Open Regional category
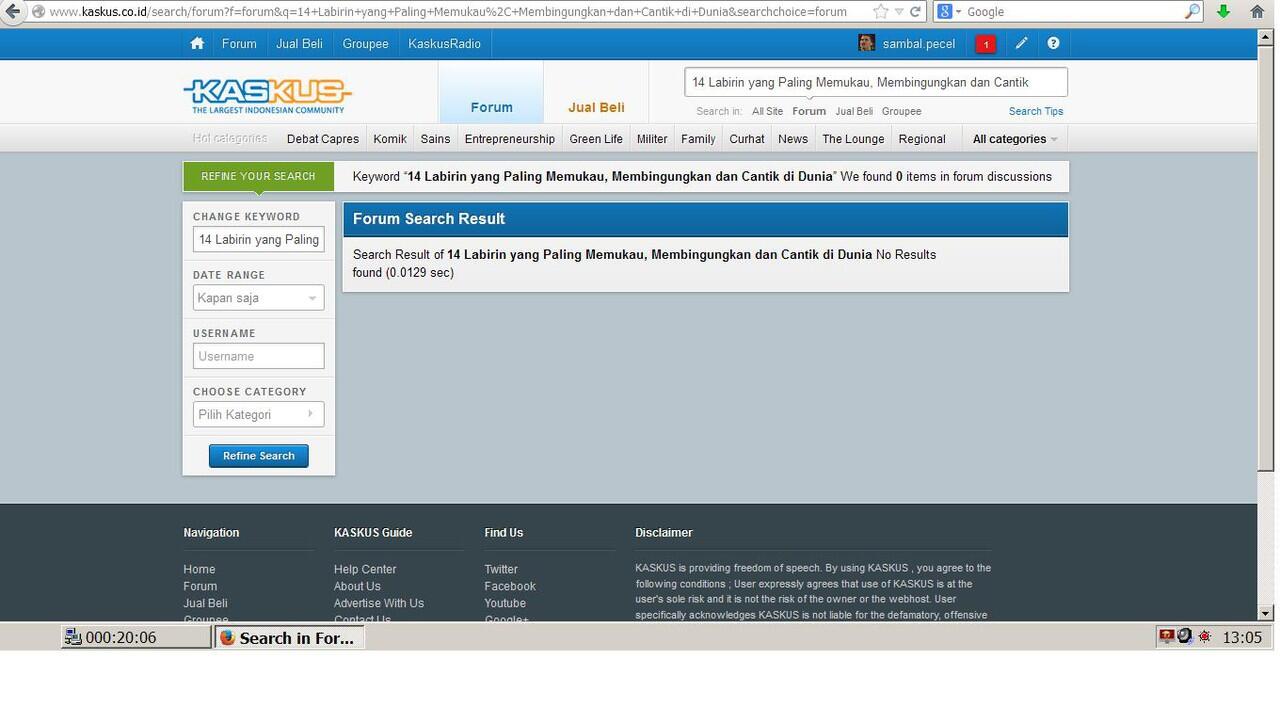The width and height of the screenshot is (1280, 723). [x=922, y=139]
